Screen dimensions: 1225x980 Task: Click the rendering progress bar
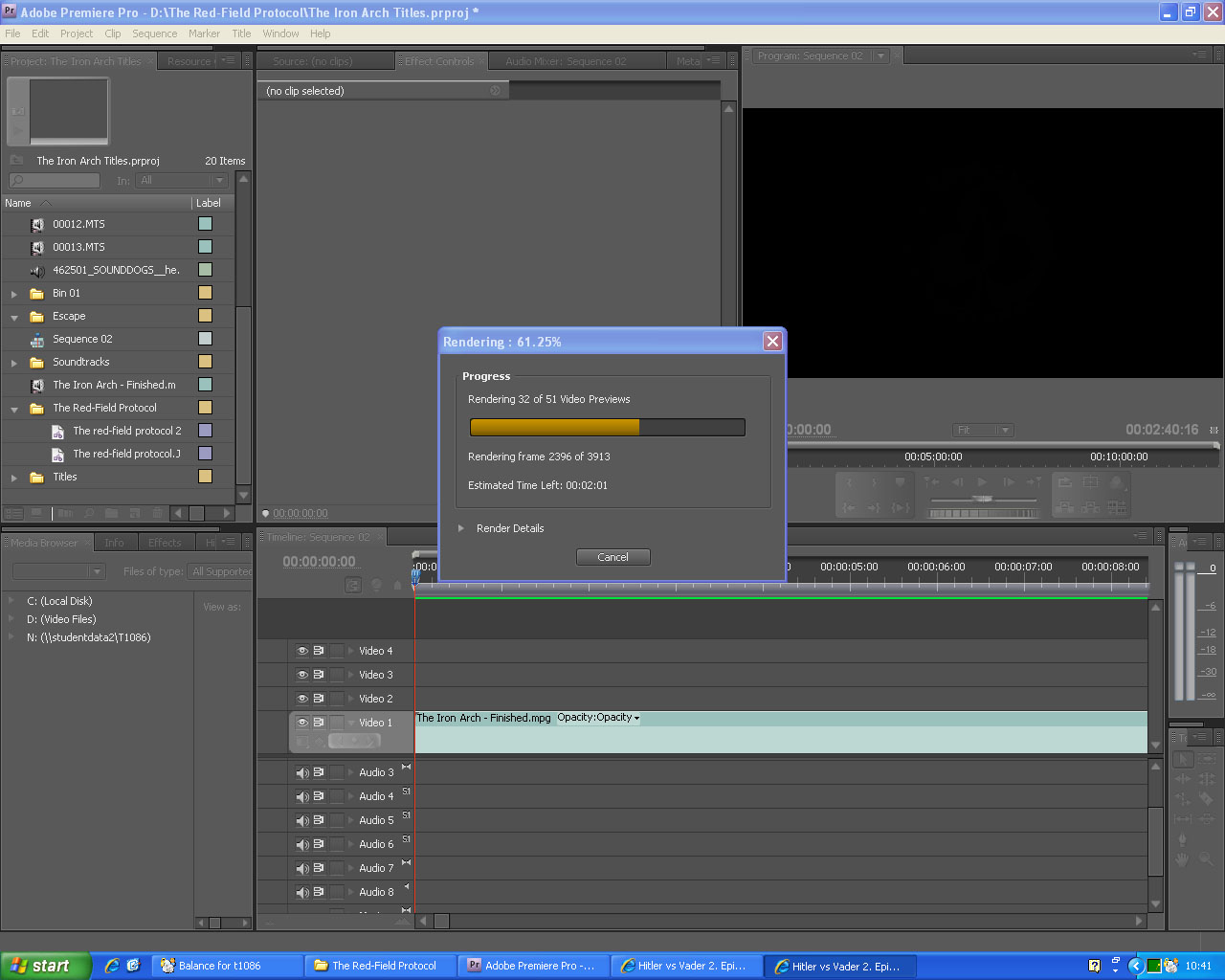608,428
